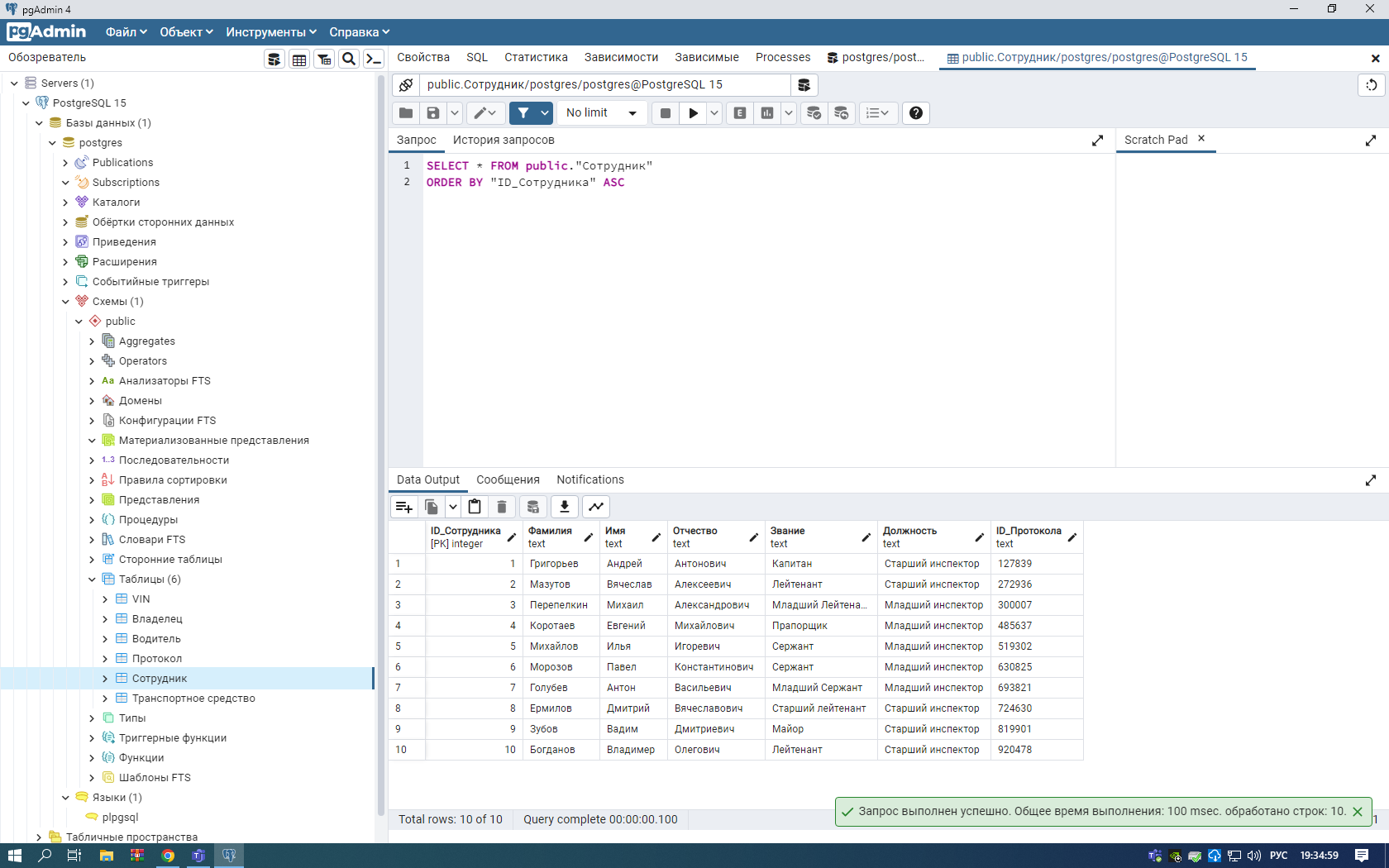This screenshot has height=868, width=1389.
Task: Open the filter options dropdown arrow
Action: 545,113
